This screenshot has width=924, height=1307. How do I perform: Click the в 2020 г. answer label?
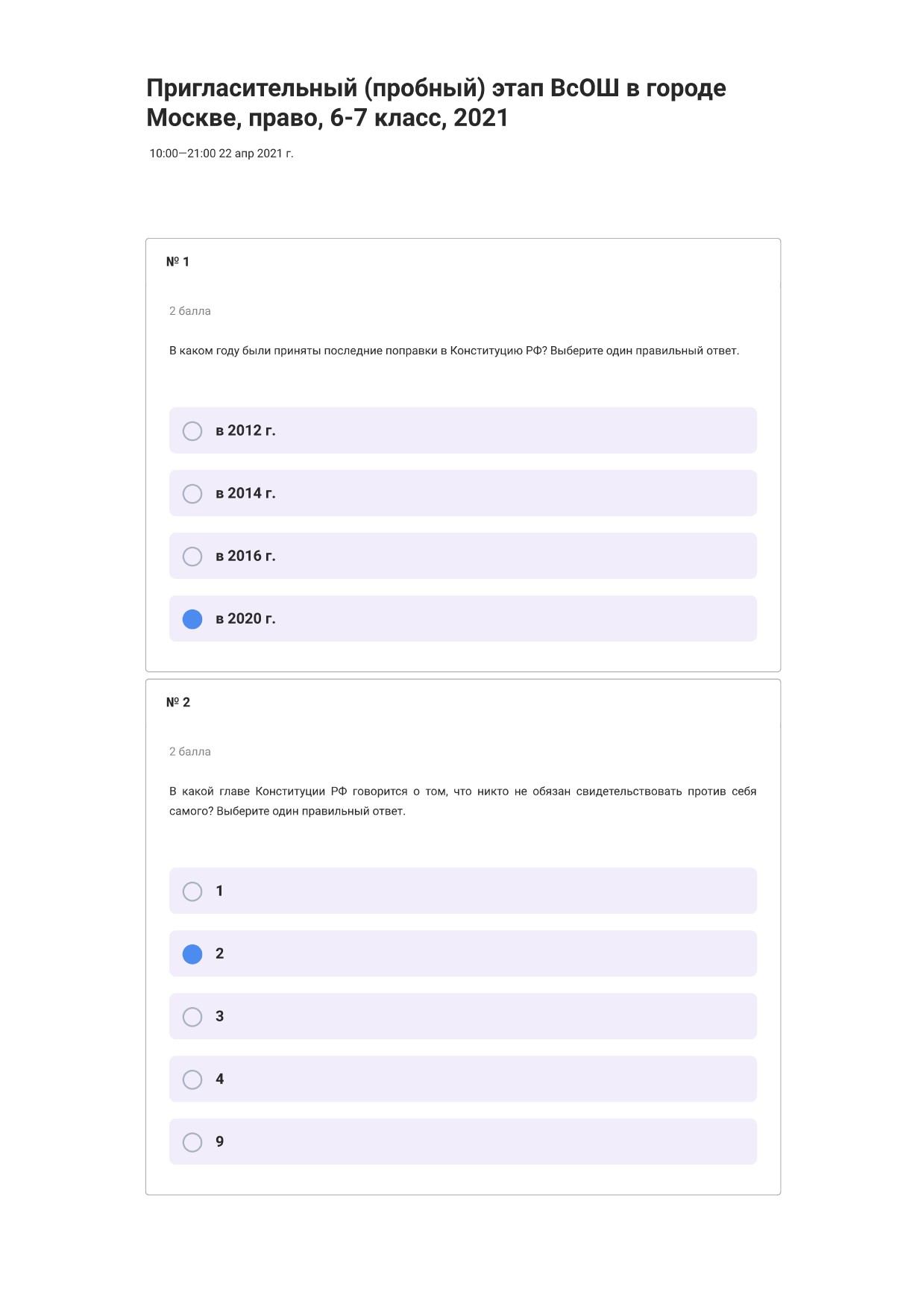245,618
